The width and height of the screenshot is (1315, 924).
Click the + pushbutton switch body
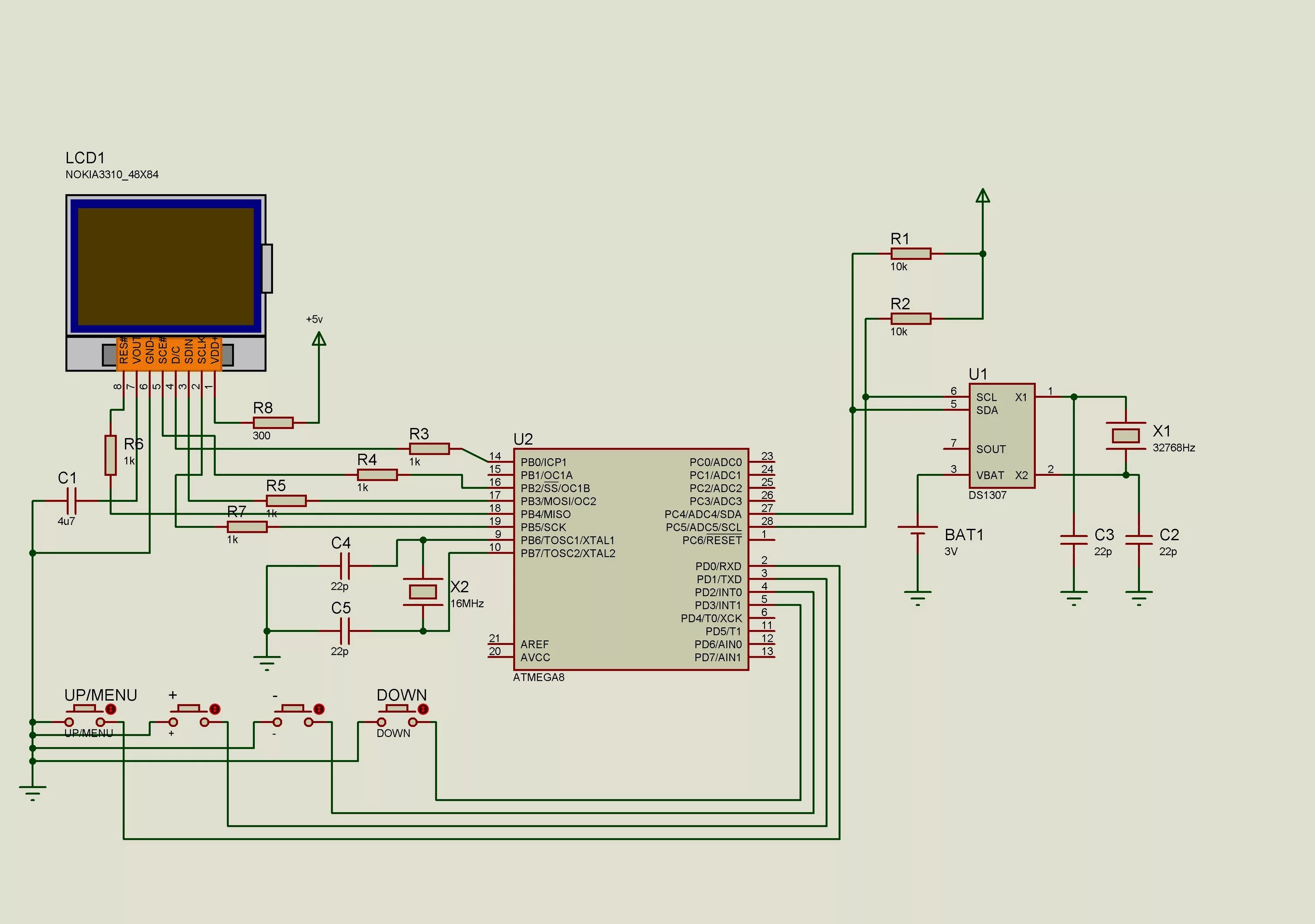click(x=189, y=715)
